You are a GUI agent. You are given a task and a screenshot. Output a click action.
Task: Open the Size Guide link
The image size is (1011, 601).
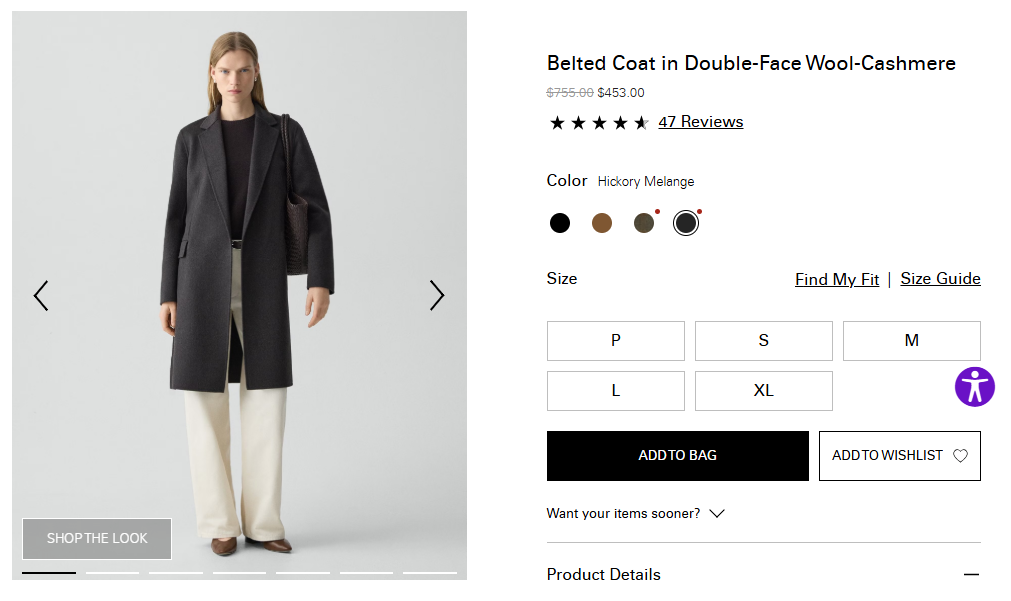click(x=940, y=279)
